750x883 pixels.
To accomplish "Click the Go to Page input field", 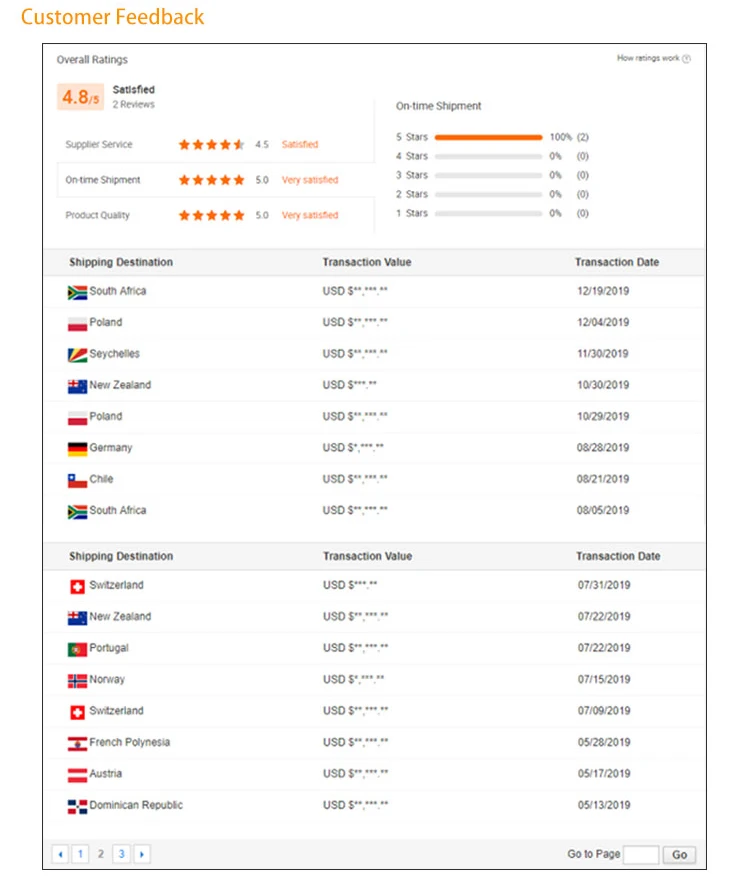I will point(641,855).
